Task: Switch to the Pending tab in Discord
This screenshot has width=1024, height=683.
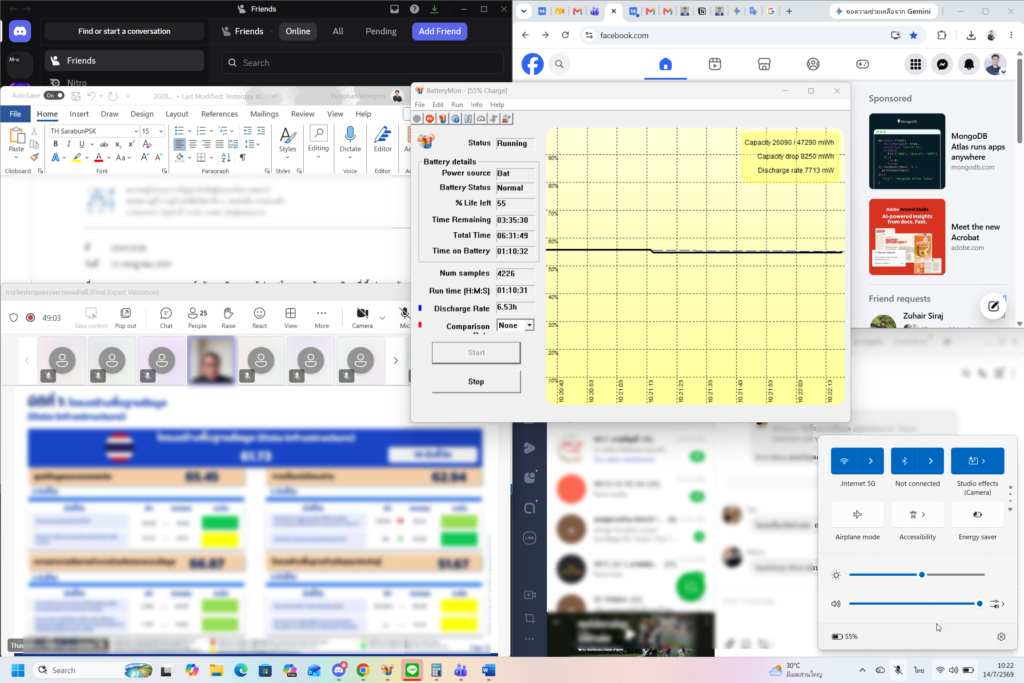Action: pos(381,31)
